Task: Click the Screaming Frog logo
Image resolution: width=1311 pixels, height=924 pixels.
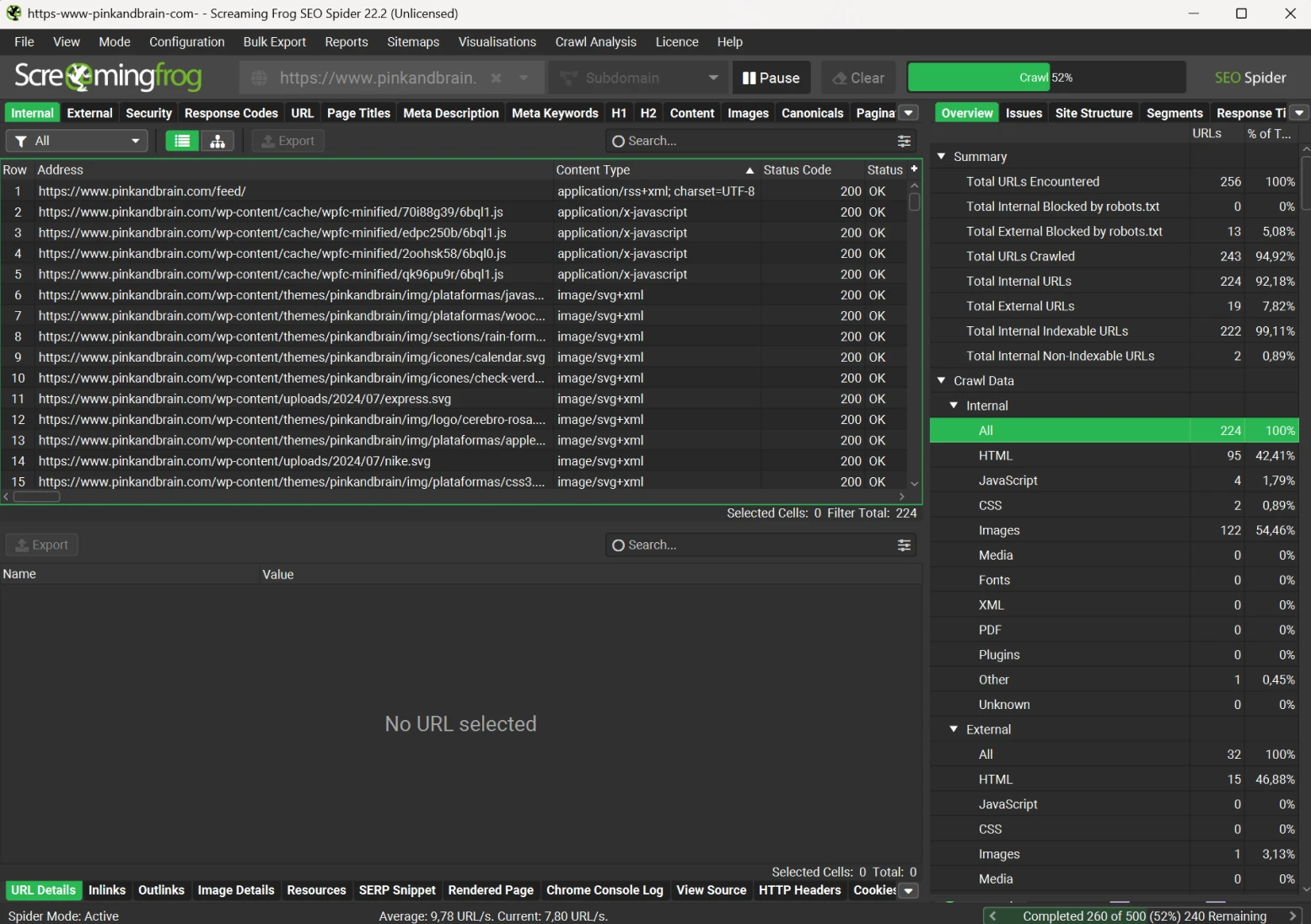Action: 108,77
